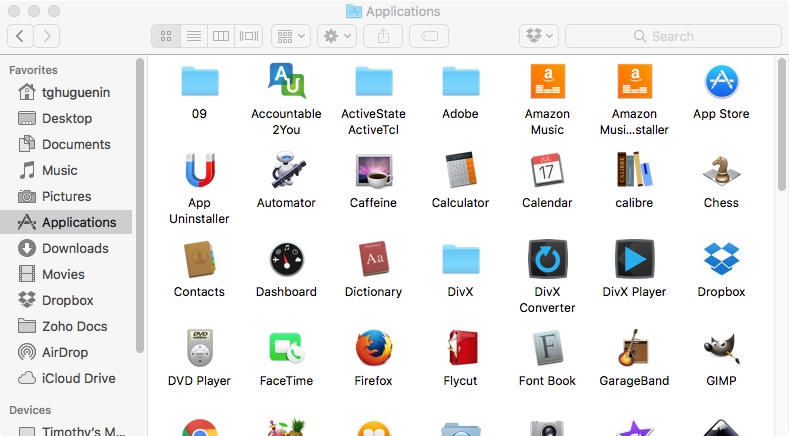Viewport: 789px width, 436px height.
Task: Focus the Search field
Action: [673, 36]
